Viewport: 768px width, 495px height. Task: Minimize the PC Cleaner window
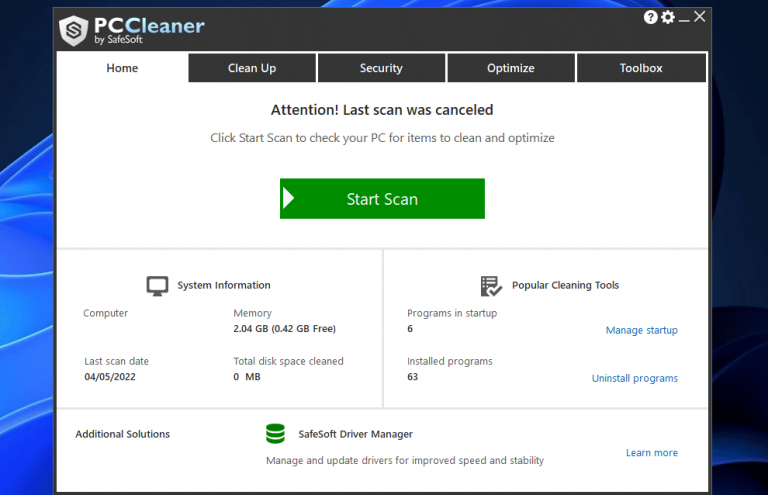click(684, 20)
